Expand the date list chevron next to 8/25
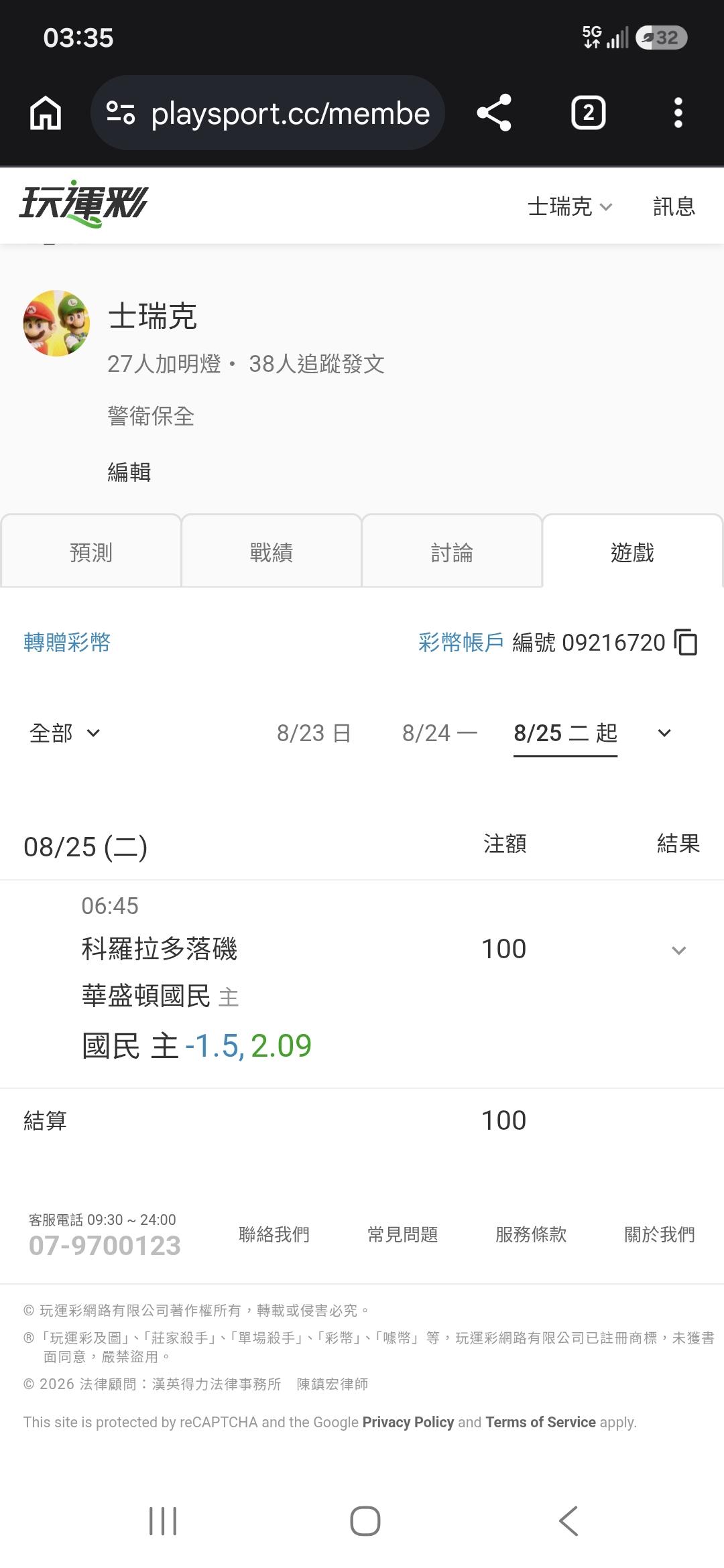 (x=664, y=733)
